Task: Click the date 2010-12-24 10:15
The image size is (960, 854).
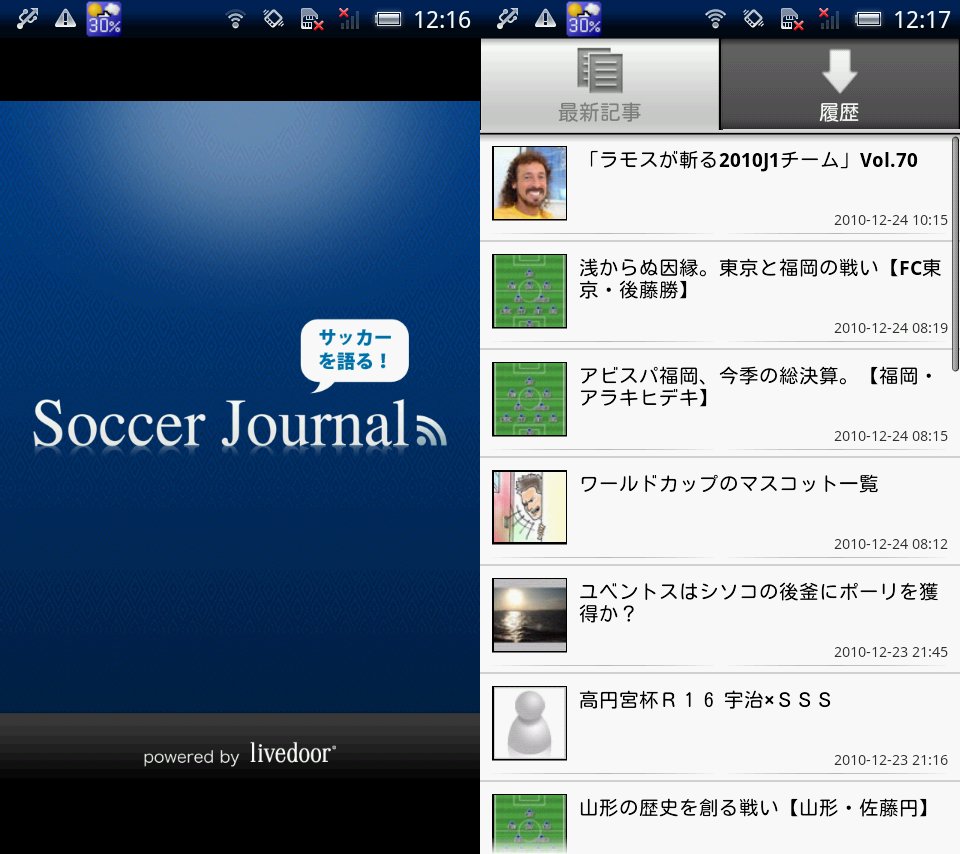Action: 890,220
